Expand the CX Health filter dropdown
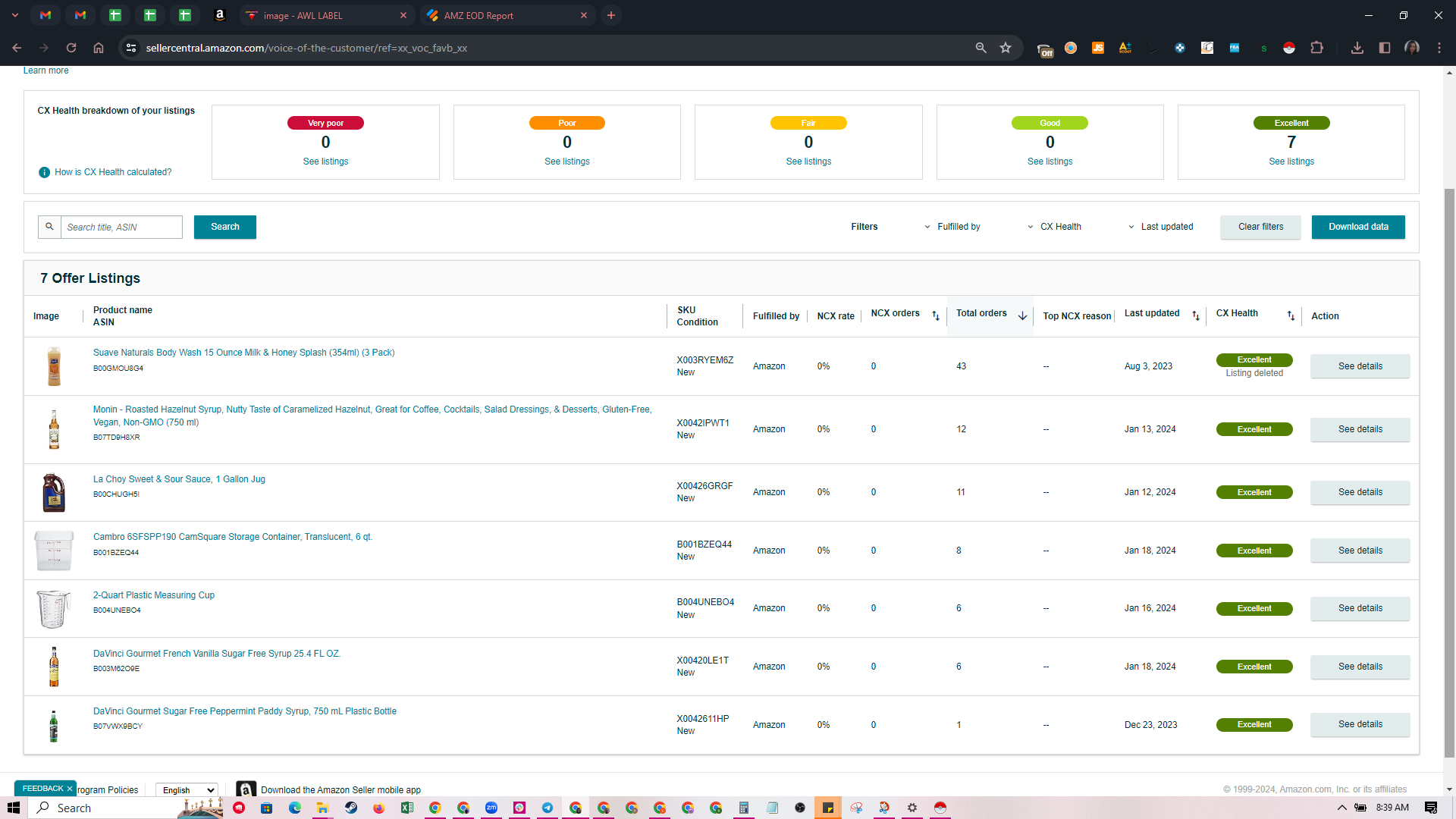1456x819 pixels. click(1054, 227)
